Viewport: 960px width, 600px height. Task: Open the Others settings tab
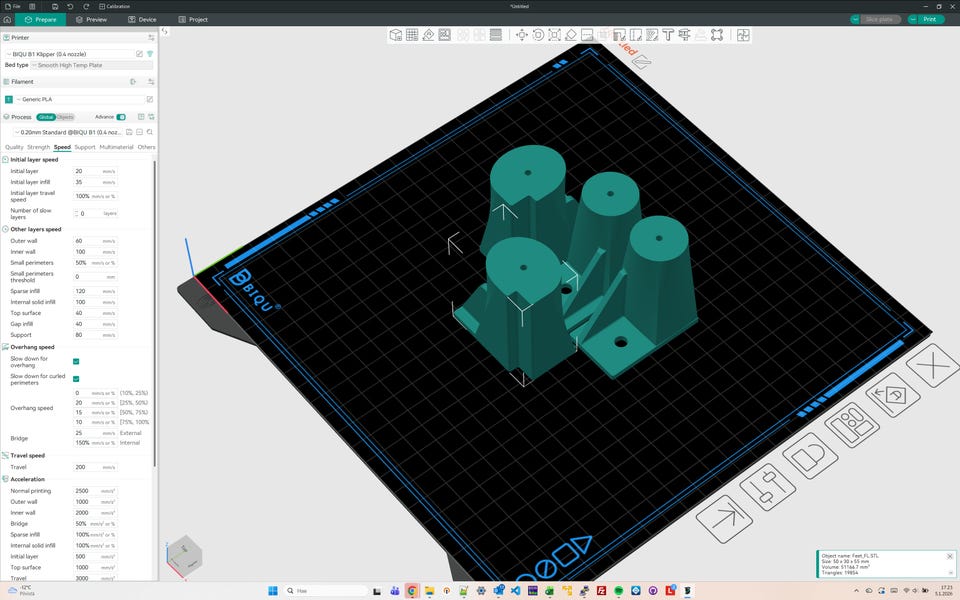coord(146,147)
